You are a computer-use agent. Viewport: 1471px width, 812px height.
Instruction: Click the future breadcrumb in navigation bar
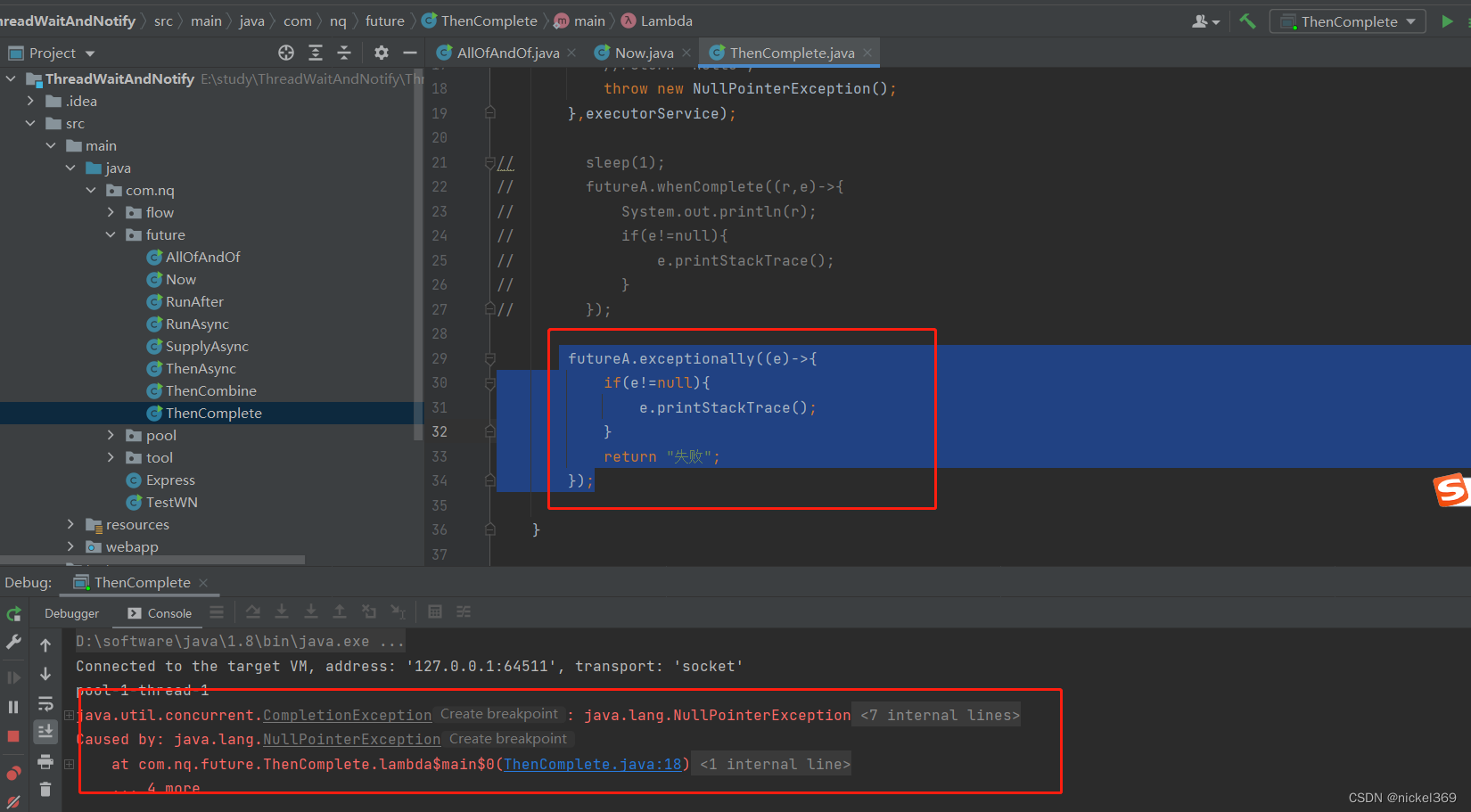click(x=384, y=21)
